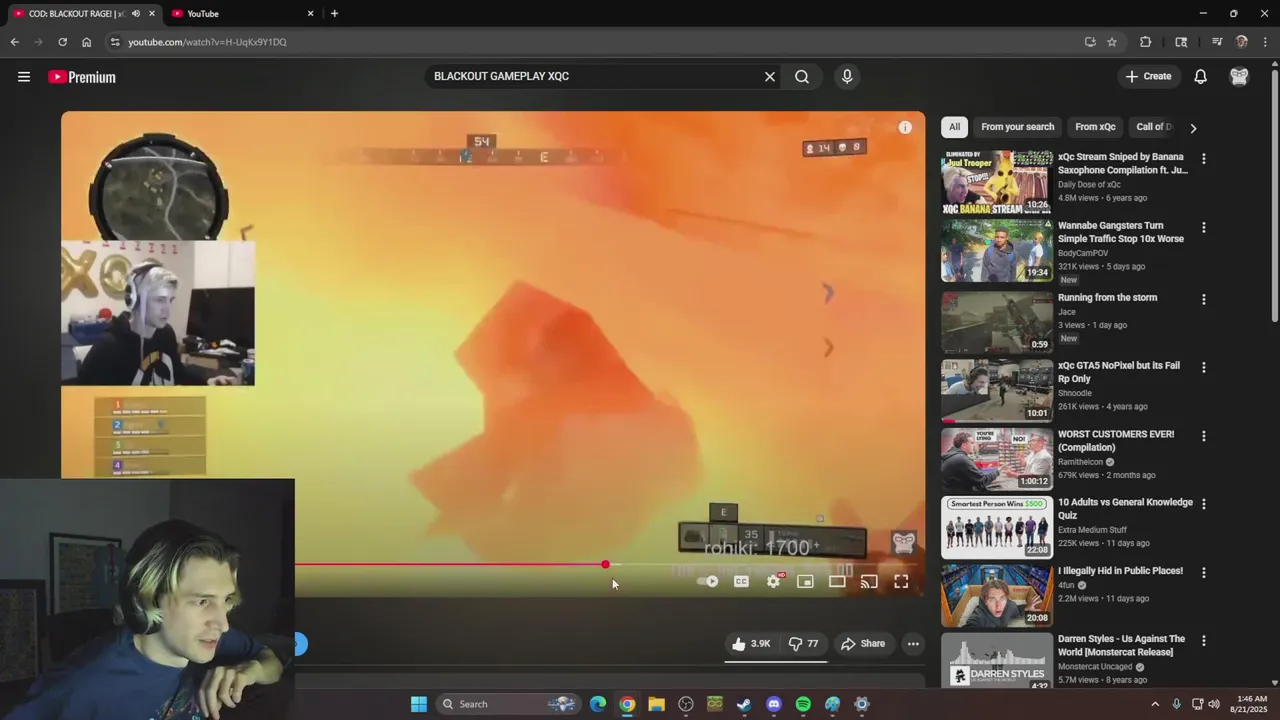Show video info card icon
The image size is (1280, 720).
click(x=905, y=127)
